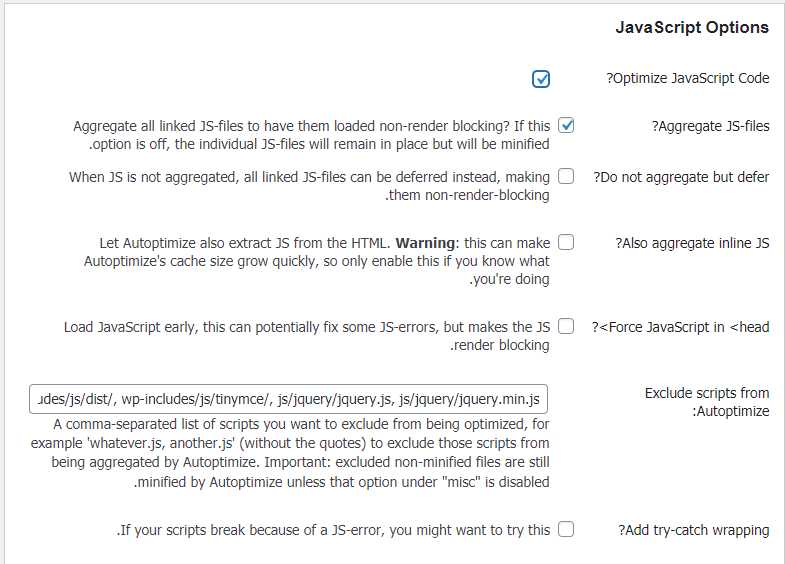Image resolution: width=785 pixels, height=564 pixels.
Task: Disable the Aggregate JS-files checkbox
Action: pyautogui.click(x=566, y=126)
